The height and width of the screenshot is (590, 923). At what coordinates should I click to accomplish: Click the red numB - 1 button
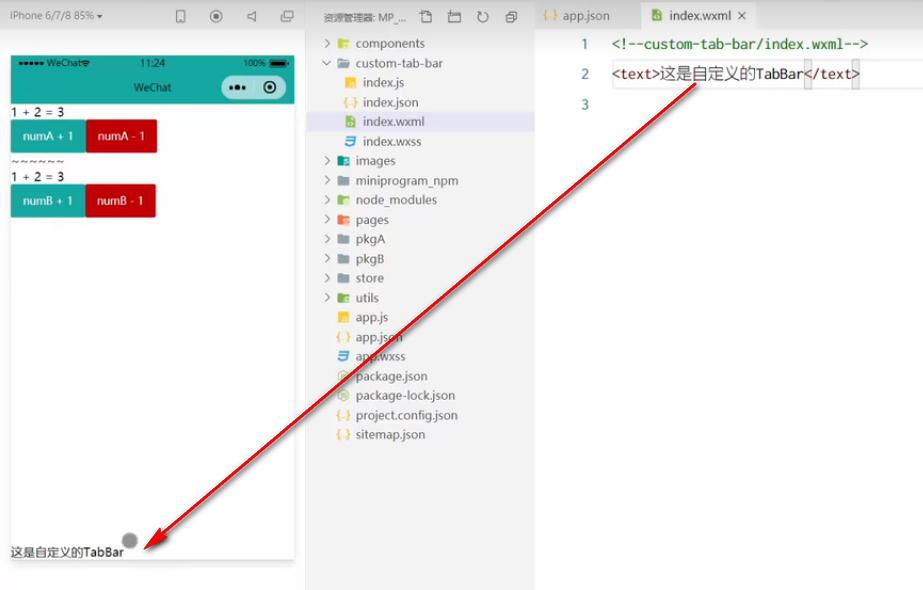coord(120,201)
